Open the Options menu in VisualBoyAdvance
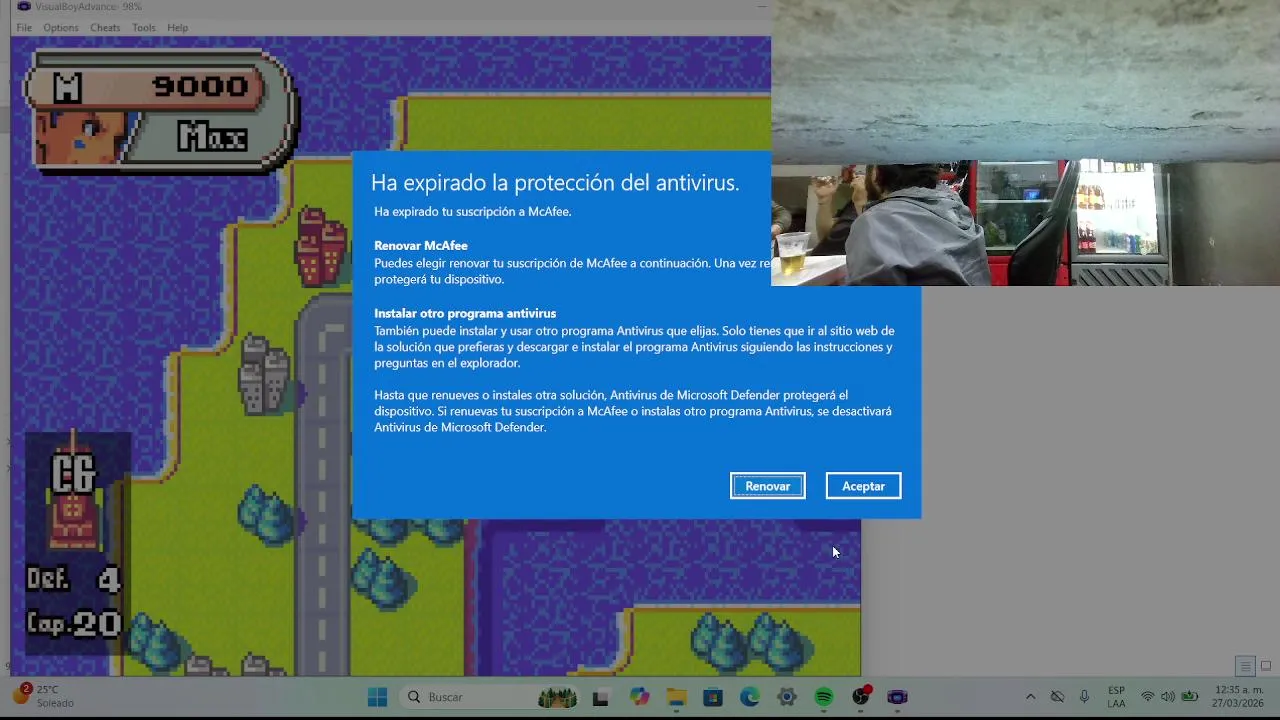Image resolution: width=1280 pixels, height=720 pixels. pos(60,28)
